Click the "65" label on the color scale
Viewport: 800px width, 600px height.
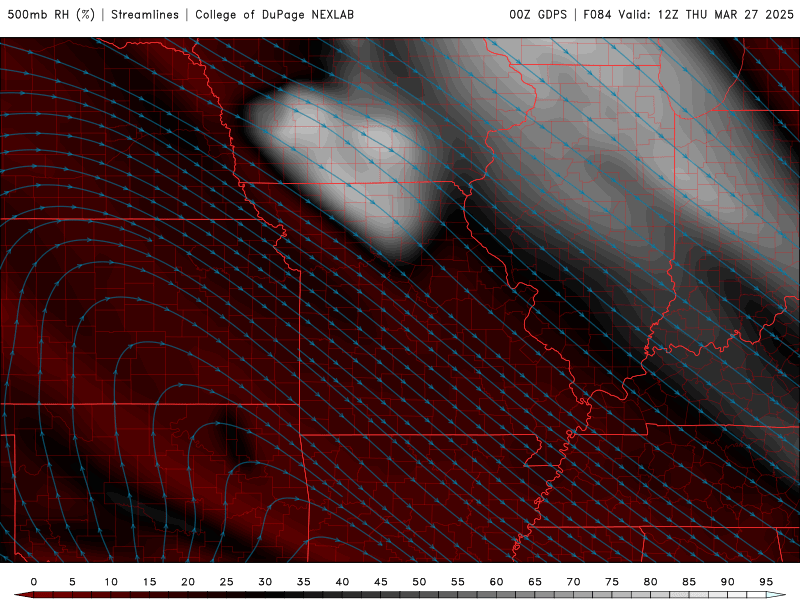pyautogui.click(x=535, y=582)
